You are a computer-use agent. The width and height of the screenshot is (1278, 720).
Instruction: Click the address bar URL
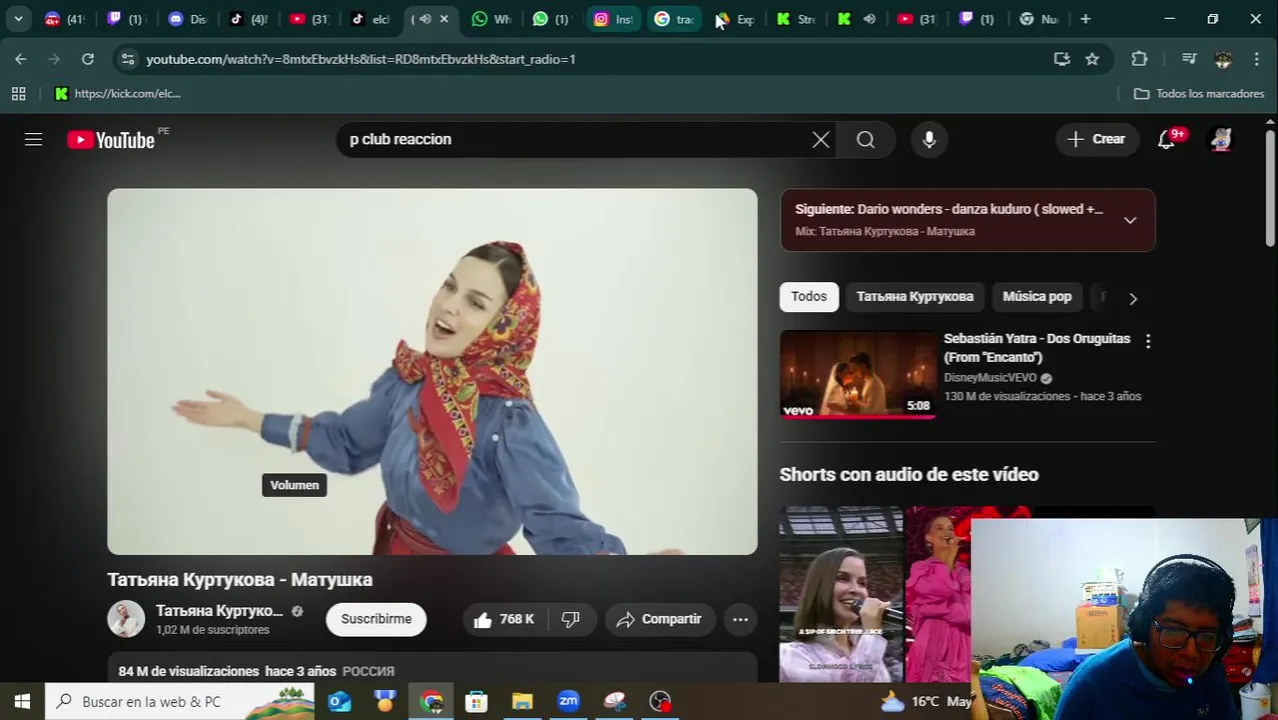coord(361,59)
